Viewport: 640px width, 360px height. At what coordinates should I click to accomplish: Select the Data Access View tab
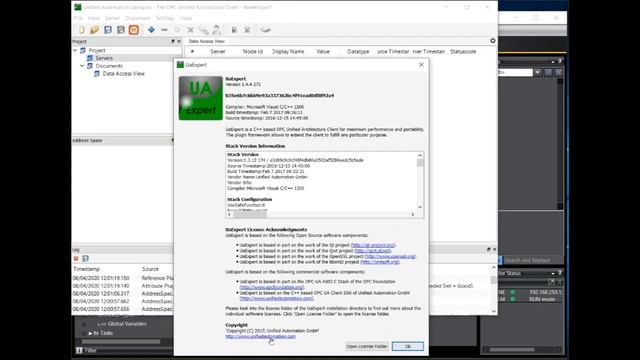click(x=207, y=41)
